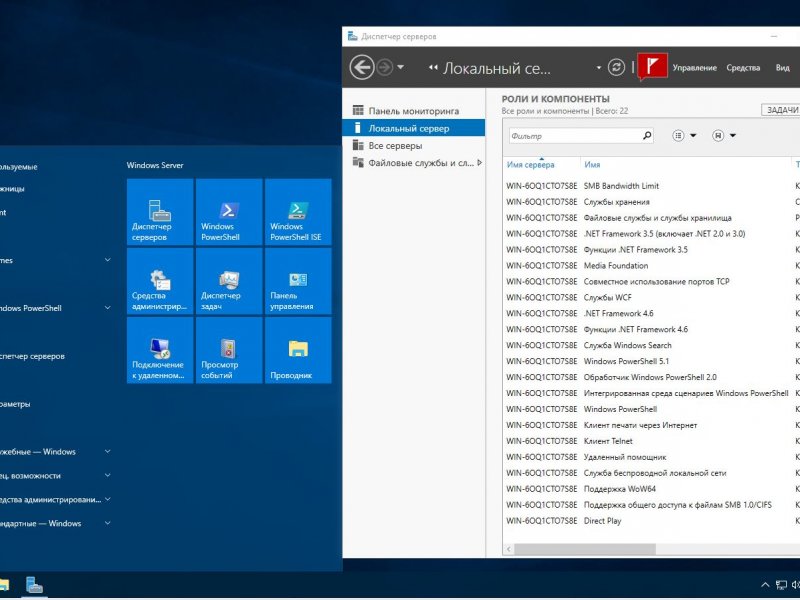
Task: Select the Службы хранения row
Action: [651, 202]
